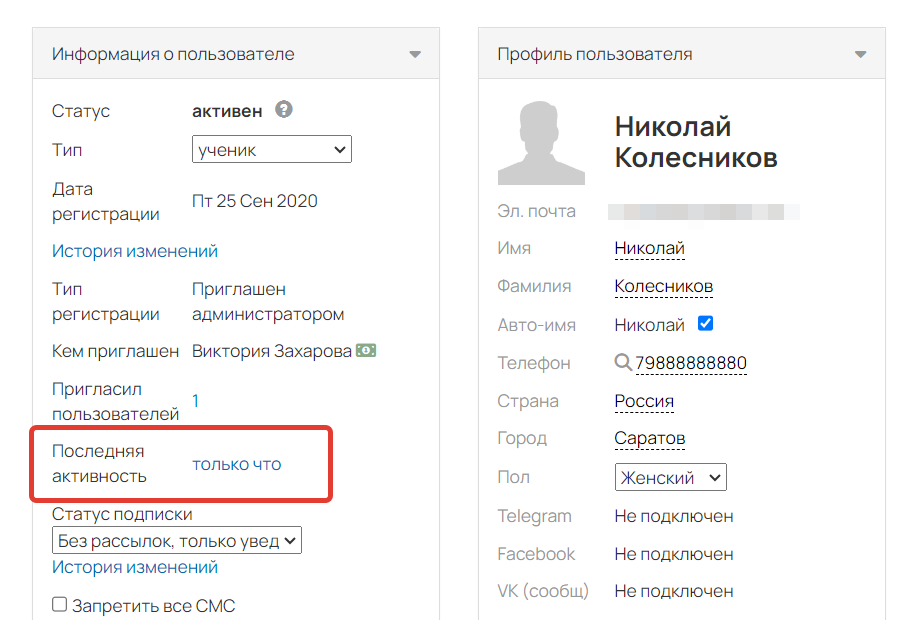Image resolution: width=898 pixels, height=620 pixels.
Task: Click the status help question mark icon
Action: (283, 110)
